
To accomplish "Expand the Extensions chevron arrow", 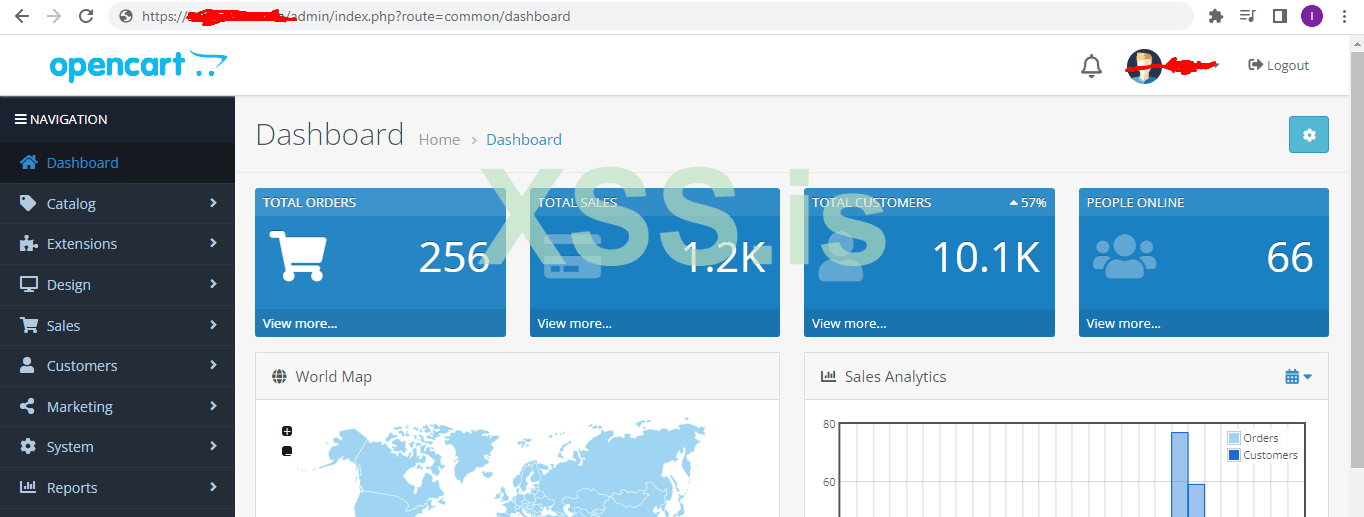I will click(213, 243).
